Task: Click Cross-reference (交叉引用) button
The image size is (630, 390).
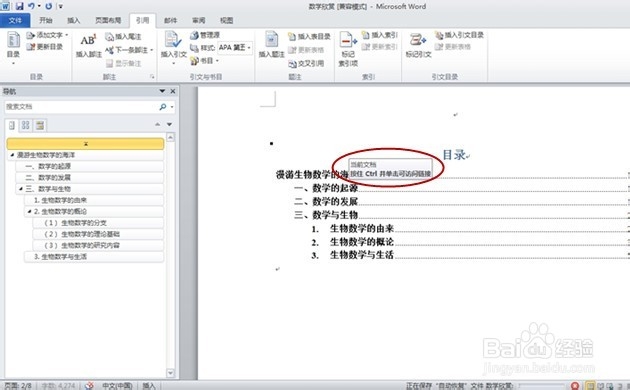Action: tap(306, 63)
